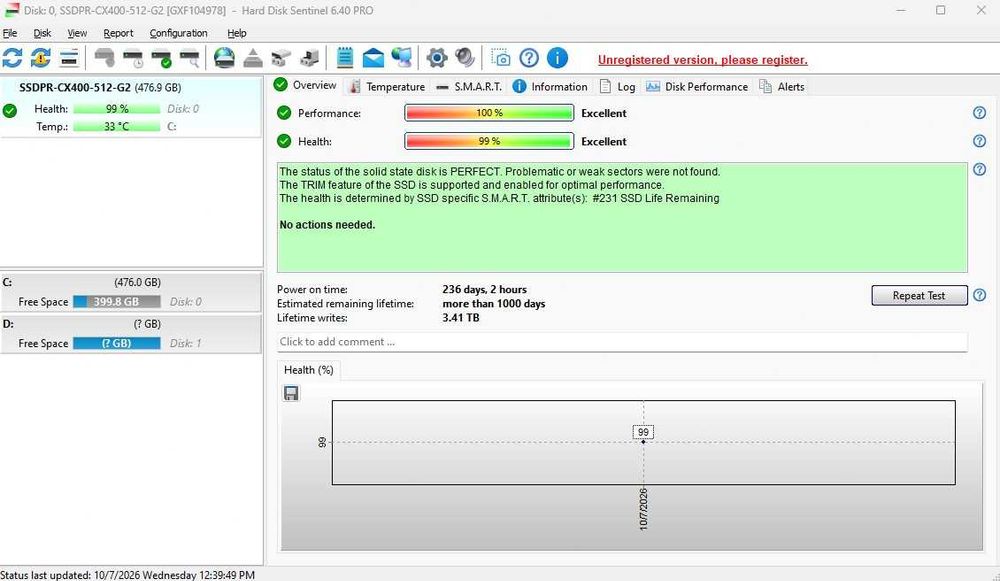Viewport: 1000px width, 581px height.
Task: Open the View menu
Action: point(77,33)
